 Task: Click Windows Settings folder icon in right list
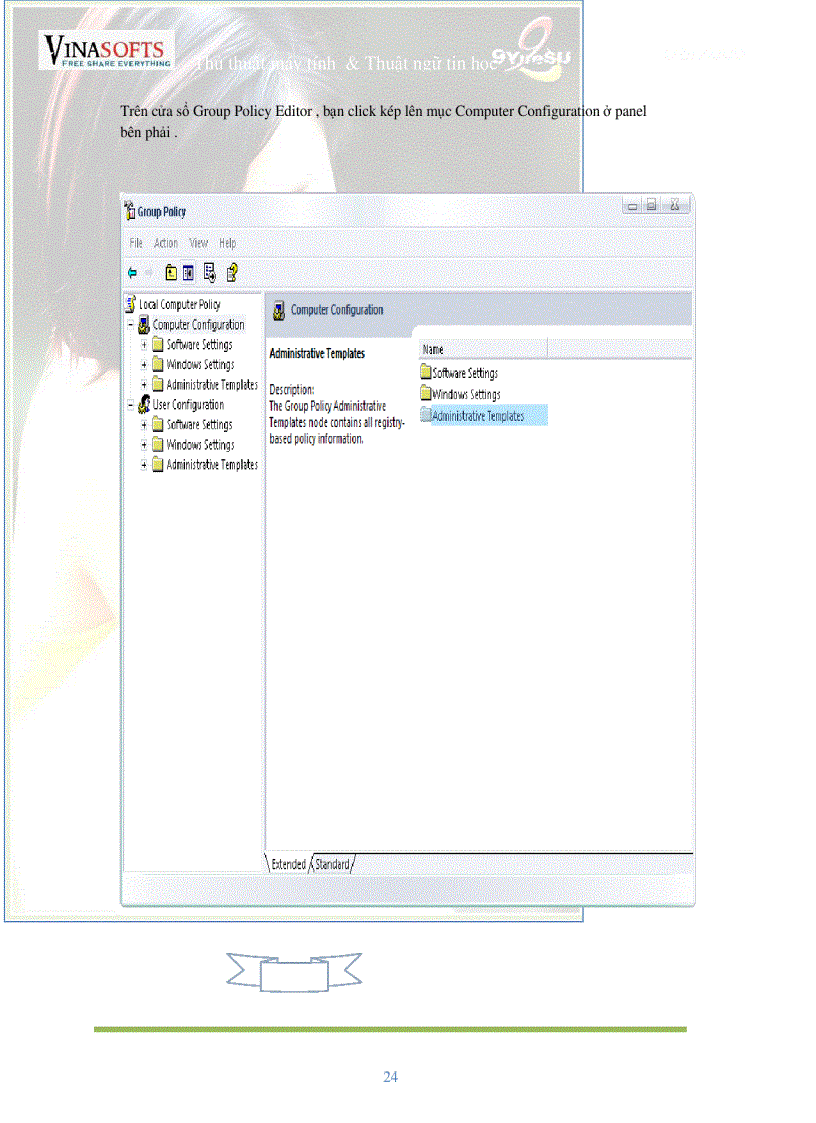pos(425,394)
